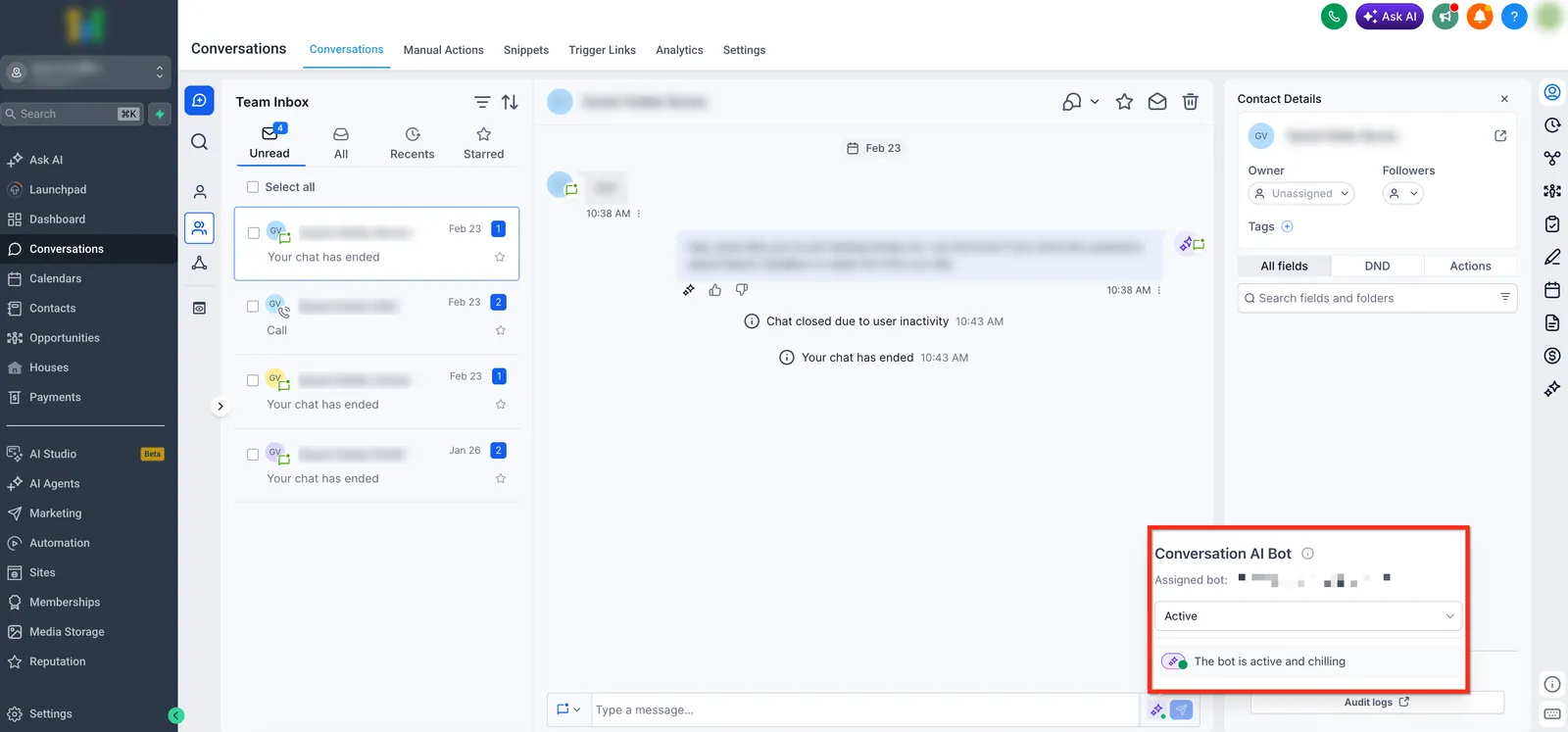The width and height of the screenshot is (1568, 732).
Task: Open contact in new window icon
Action: tap(1500, 136)
